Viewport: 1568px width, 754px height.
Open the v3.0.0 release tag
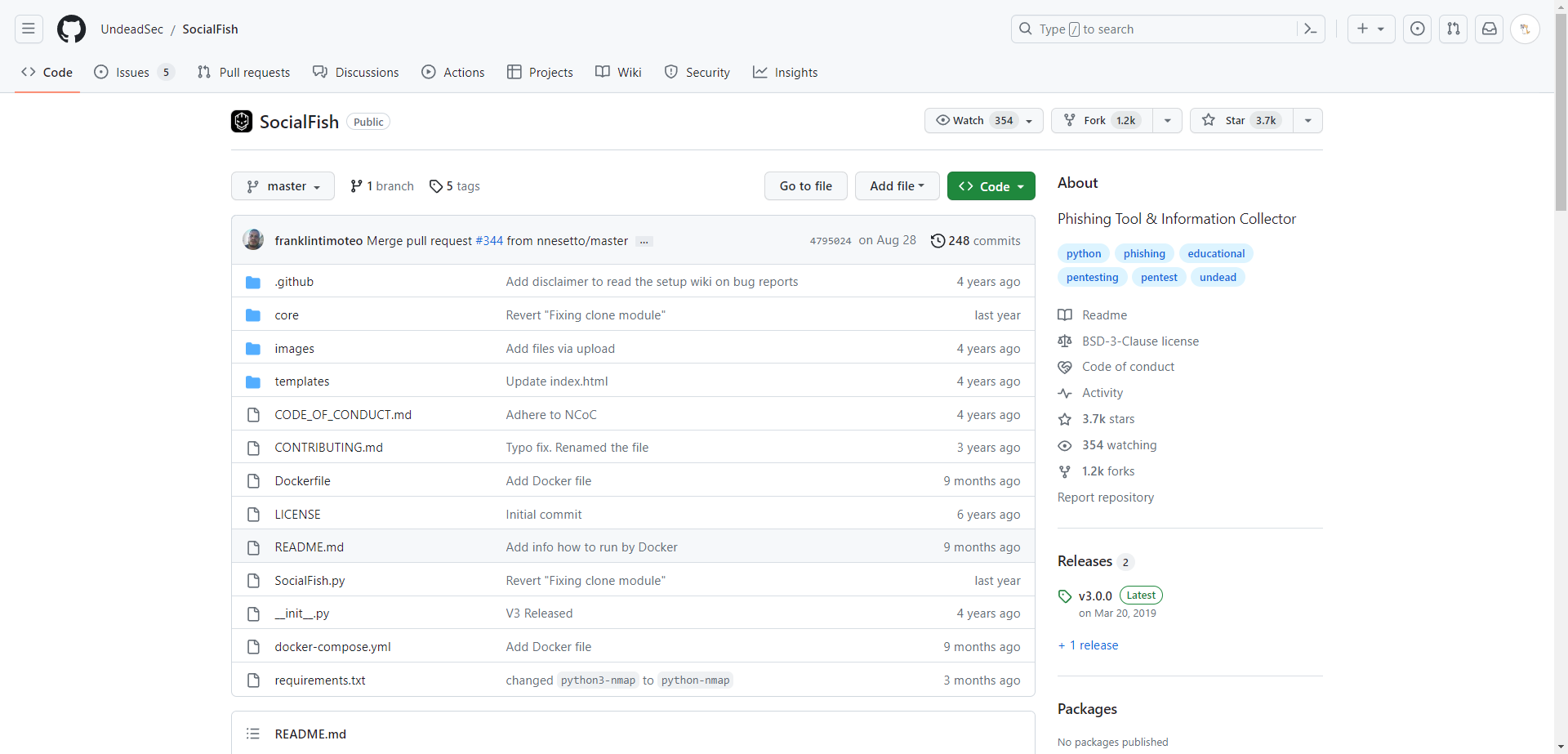tap(1095, 596)
